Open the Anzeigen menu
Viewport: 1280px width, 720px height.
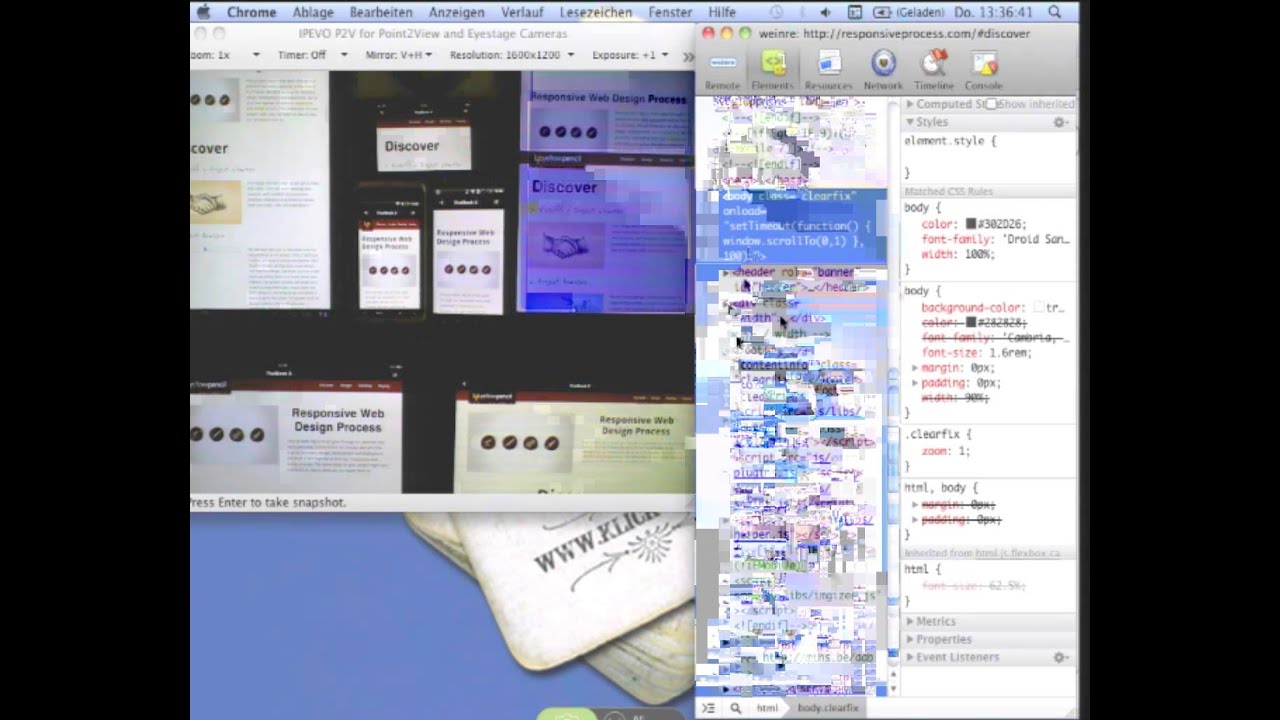(x=457, y=12)
